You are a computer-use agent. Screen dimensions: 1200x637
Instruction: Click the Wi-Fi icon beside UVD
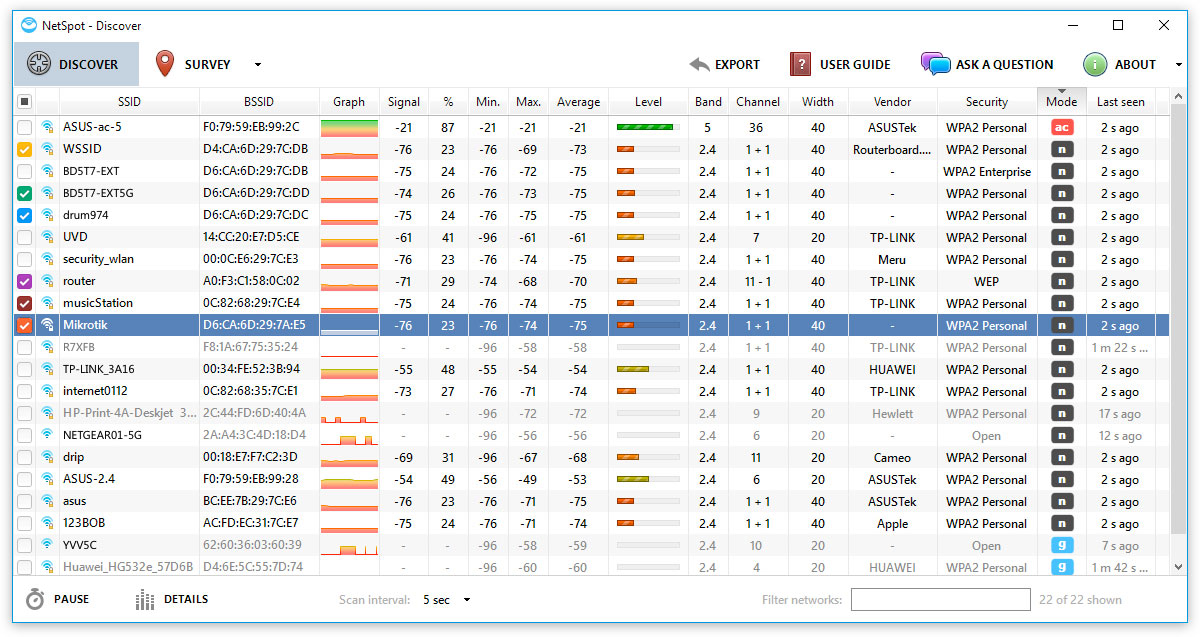[47, 237]
